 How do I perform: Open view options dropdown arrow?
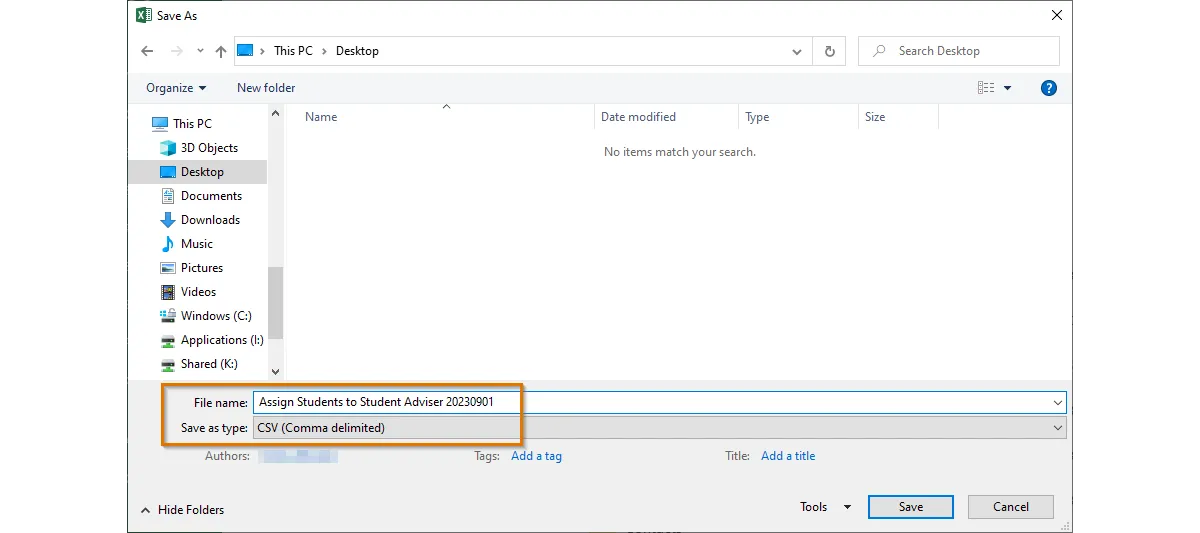click(x=1007, y=88)
